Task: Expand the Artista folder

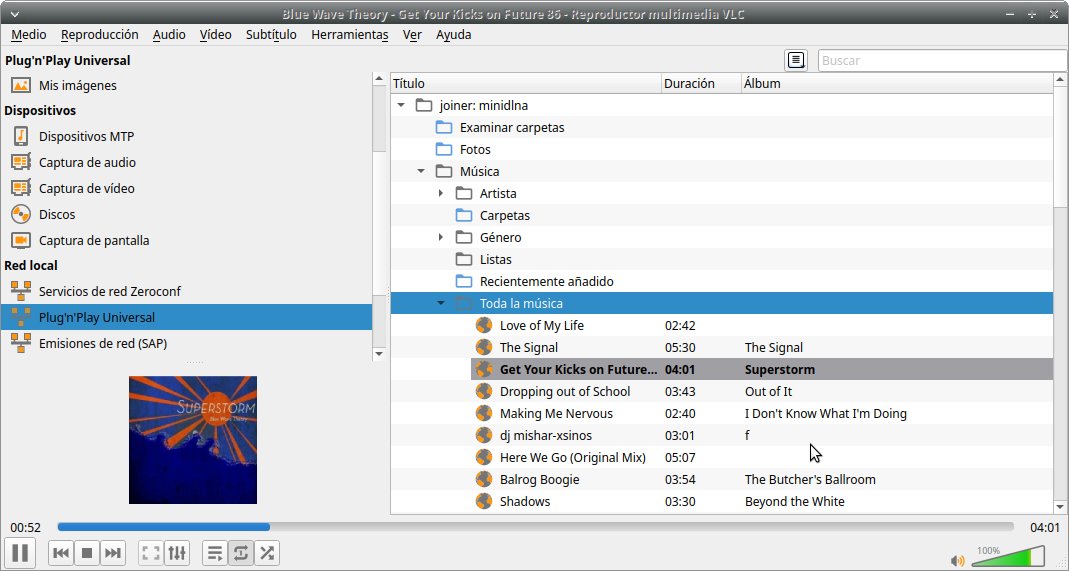Action: [x=441, y=194]
